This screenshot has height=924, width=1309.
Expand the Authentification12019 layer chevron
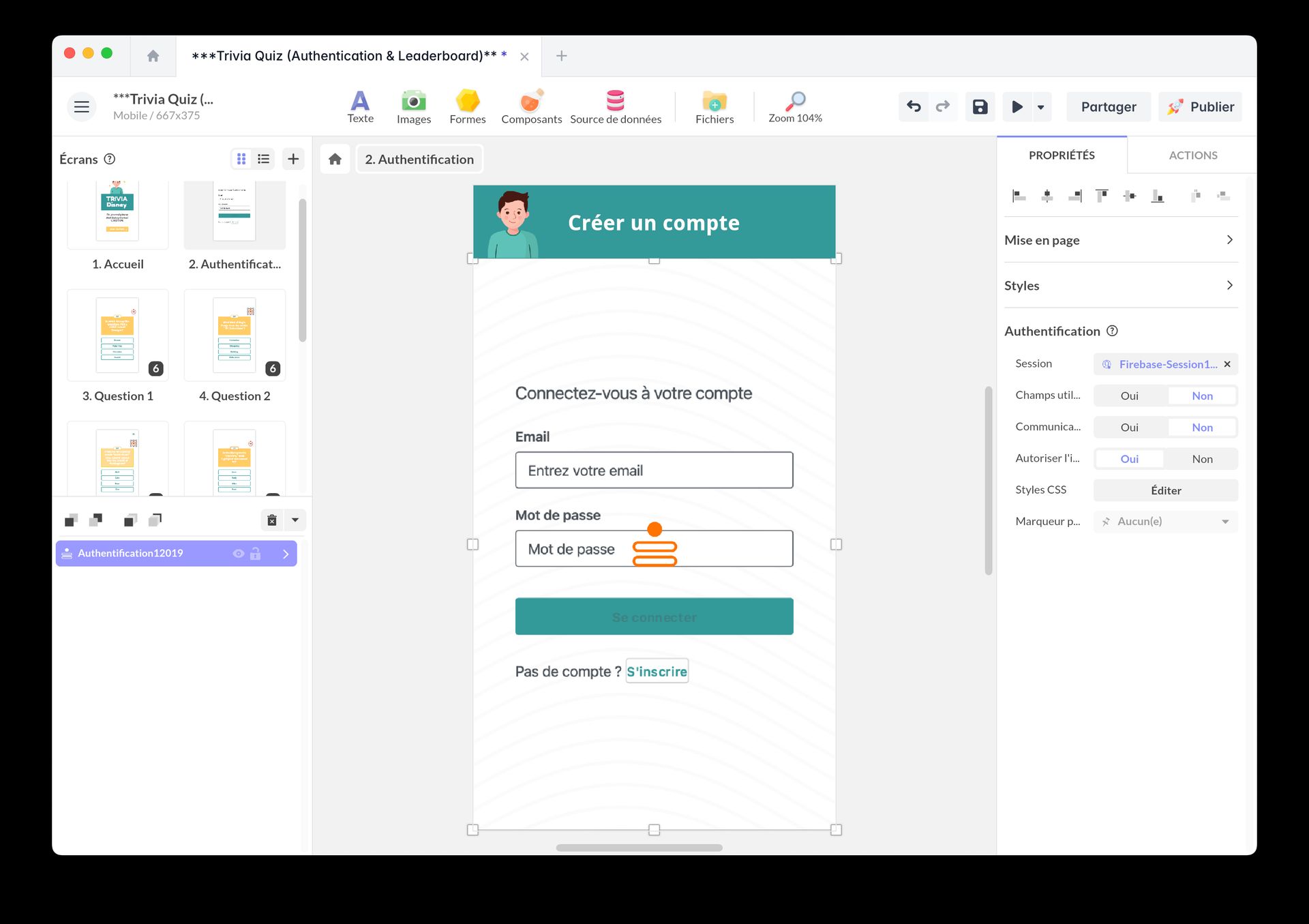click(286, 553)
